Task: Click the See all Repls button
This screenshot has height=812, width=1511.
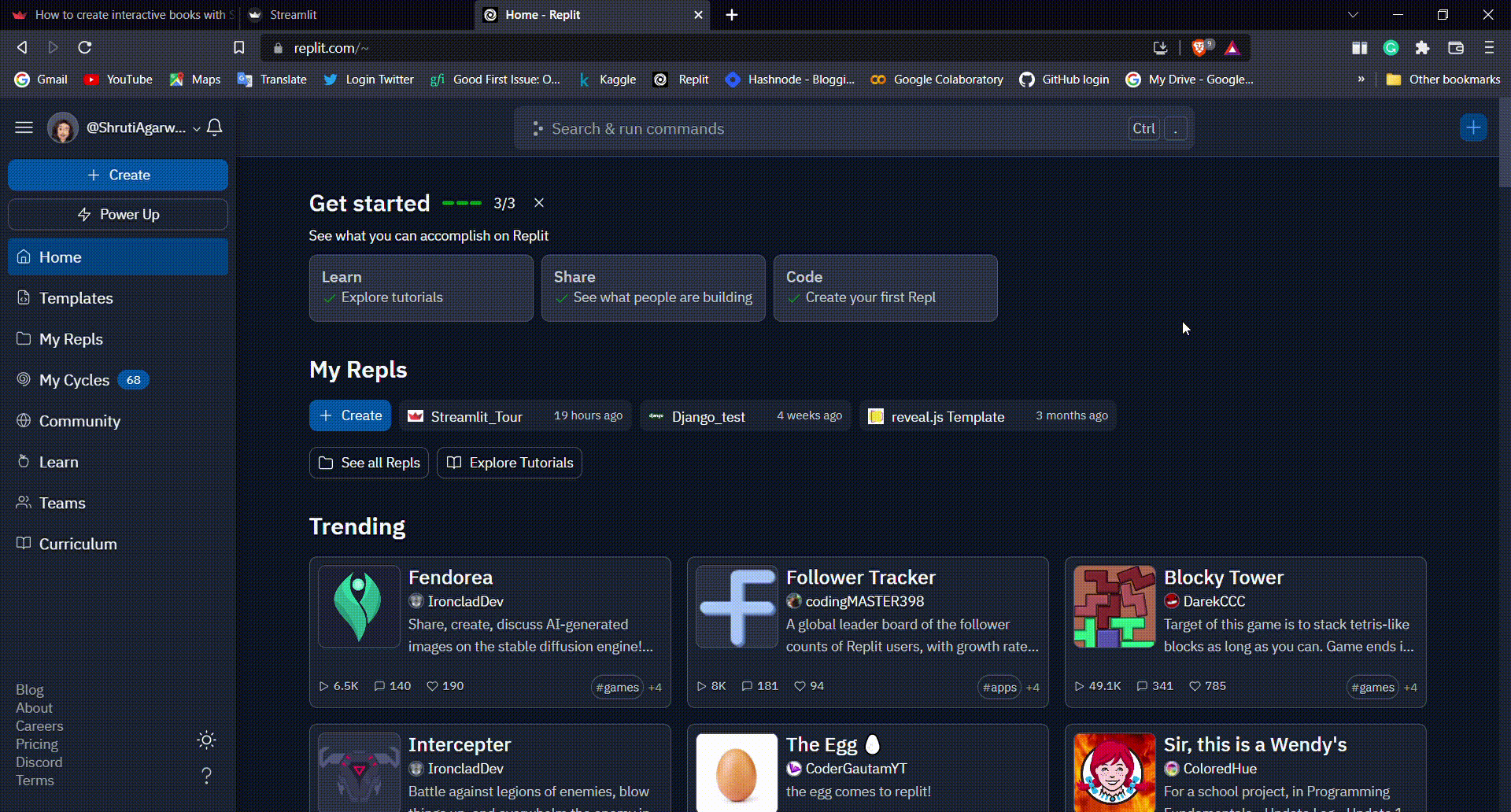Action: (x=369, y=463)
